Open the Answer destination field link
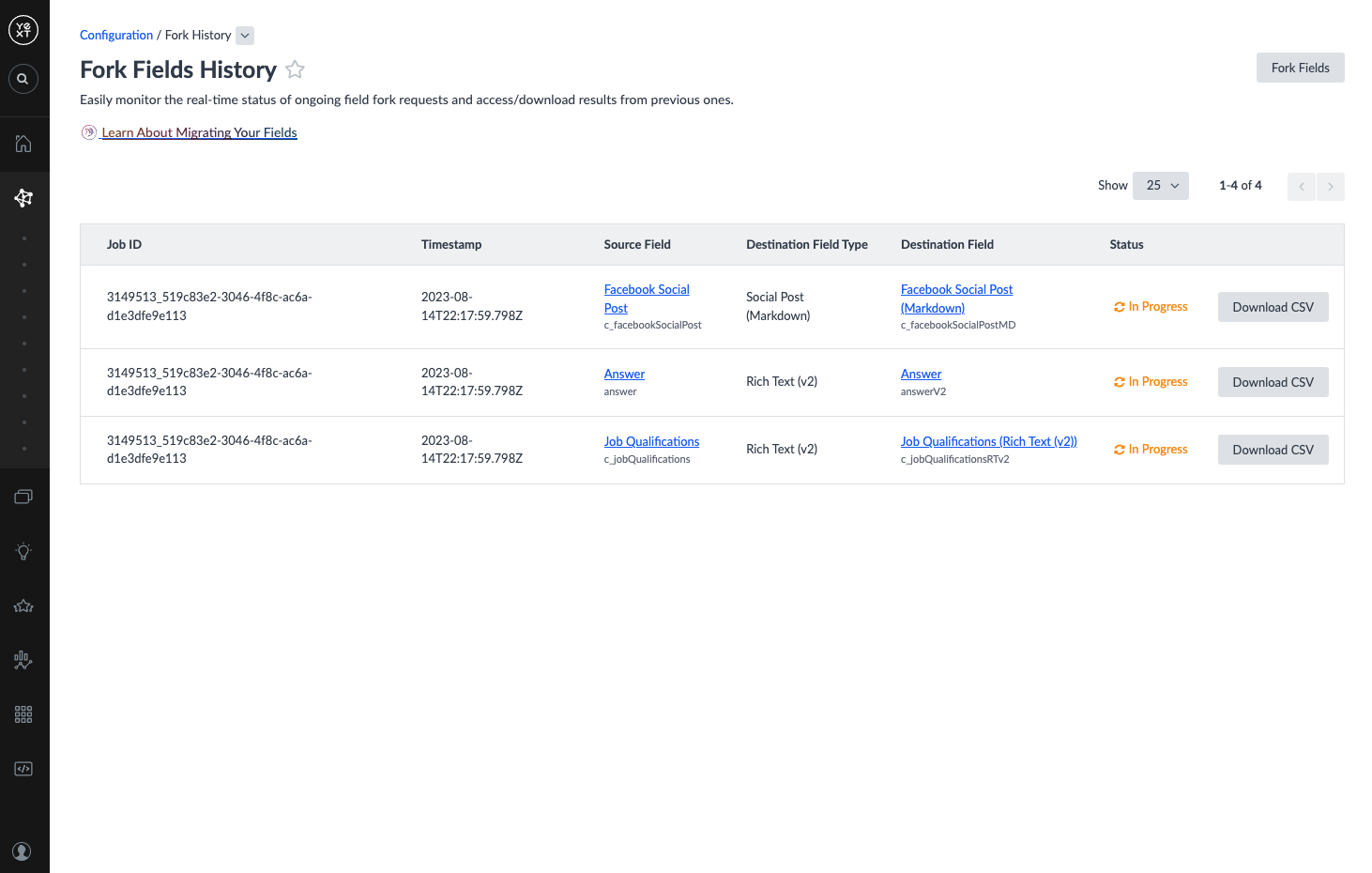 (921, 374)
